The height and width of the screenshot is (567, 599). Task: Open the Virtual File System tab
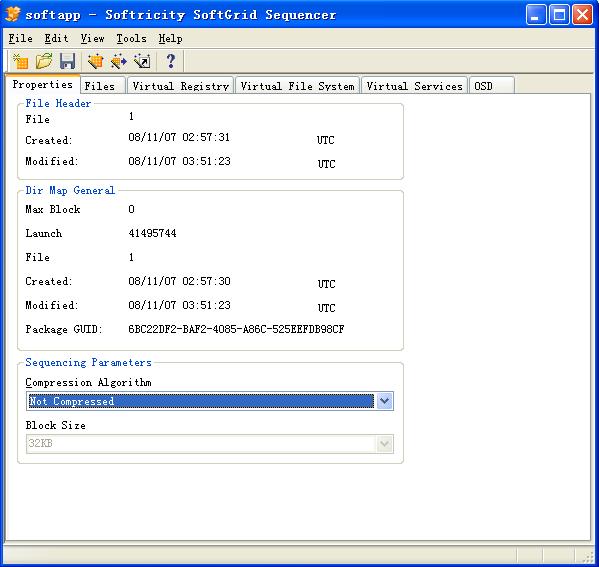click(x=298, y=86)
